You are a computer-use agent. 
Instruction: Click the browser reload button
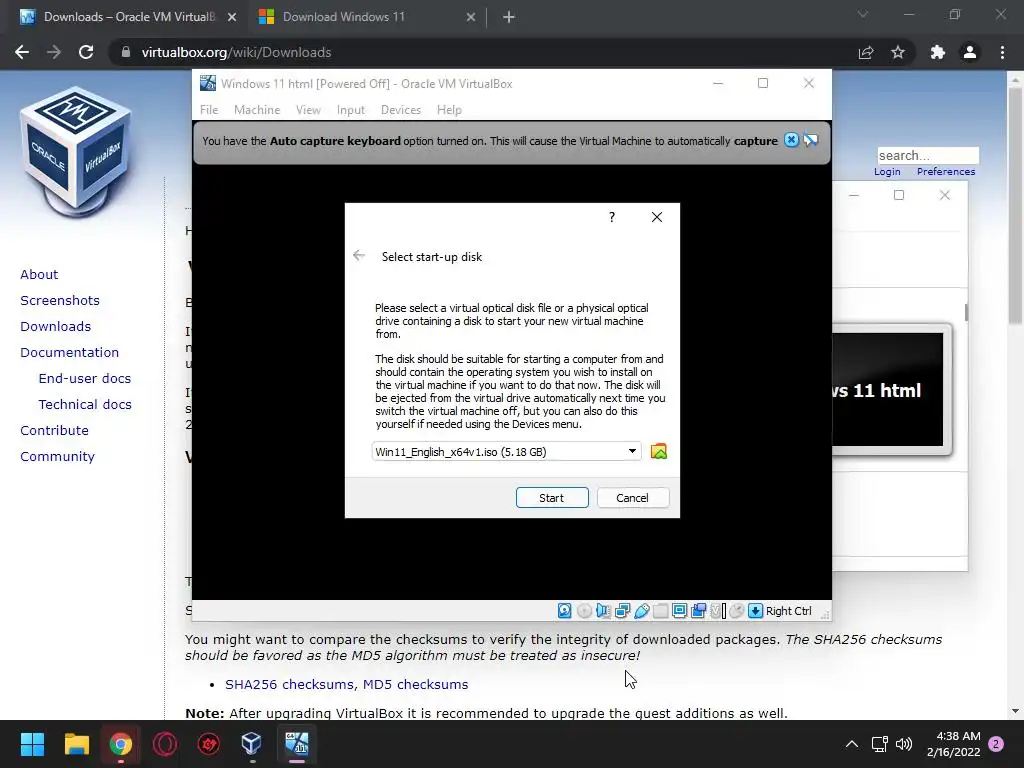(x=86, y=52)
